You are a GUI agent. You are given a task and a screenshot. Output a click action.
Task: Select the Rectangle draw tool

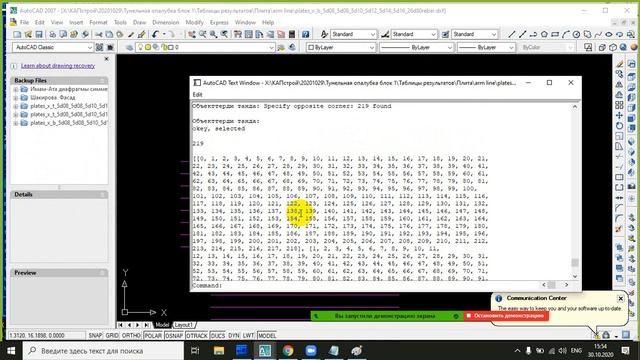tap(555, 35)
